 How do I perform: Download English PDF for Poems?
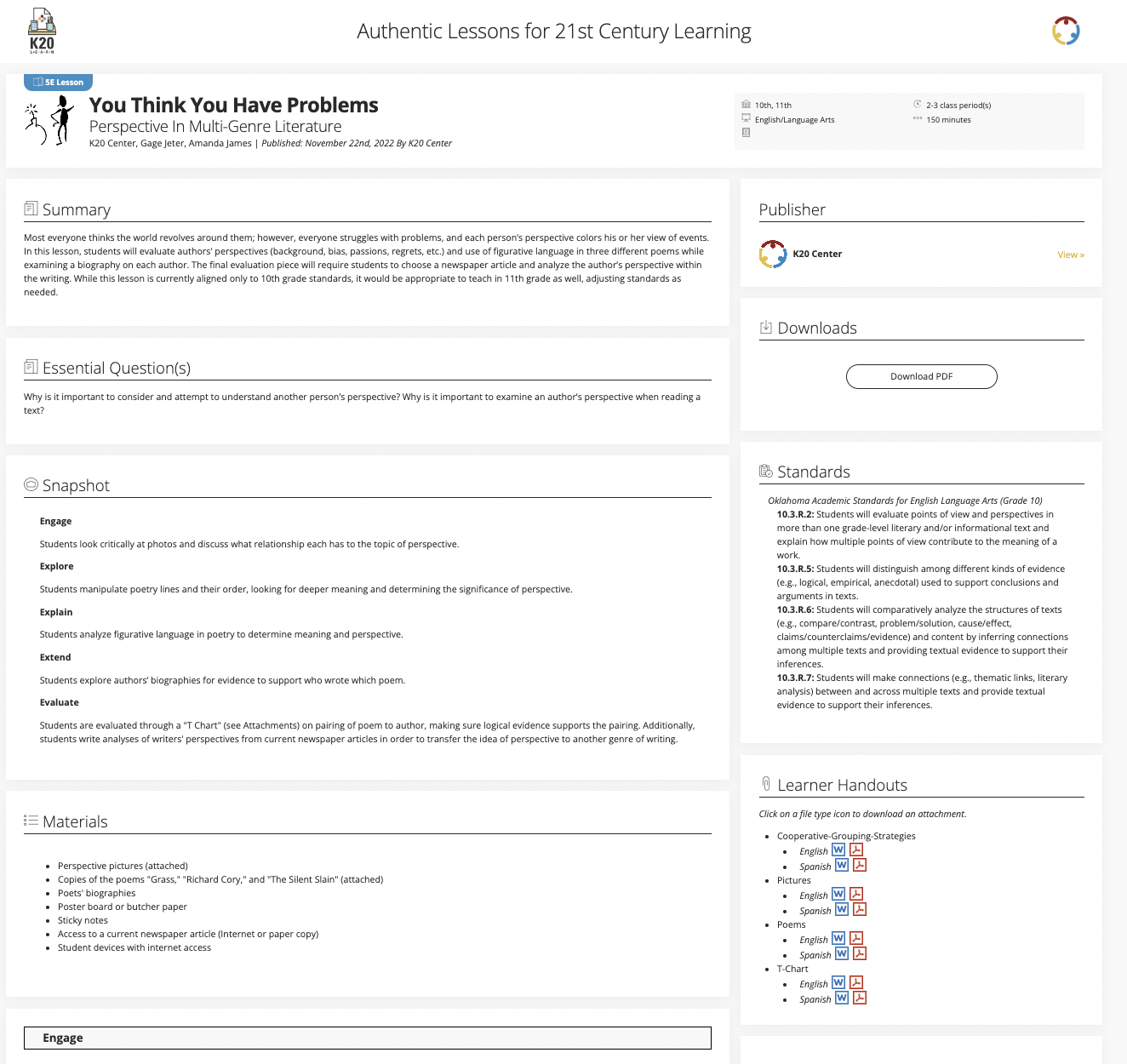click(x=856, y=939)
